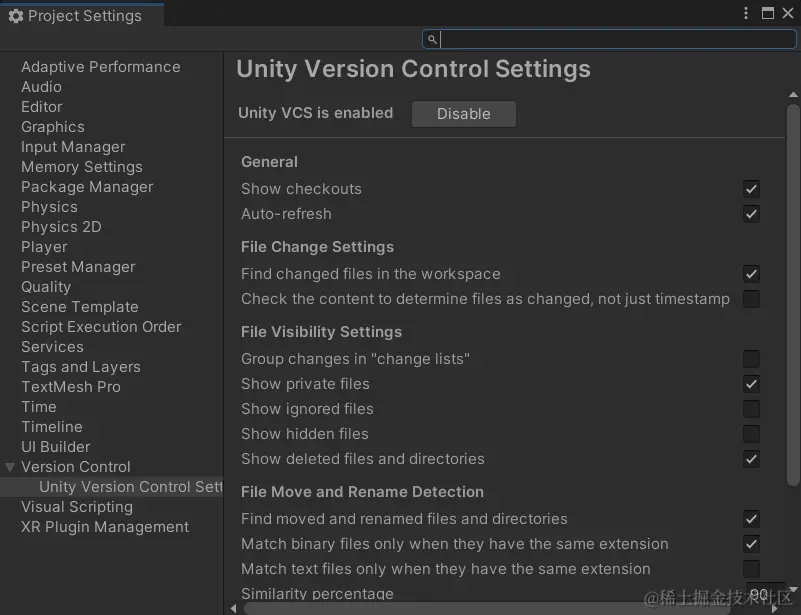Click the Project Settings gear icon

[x=15, y=16]
